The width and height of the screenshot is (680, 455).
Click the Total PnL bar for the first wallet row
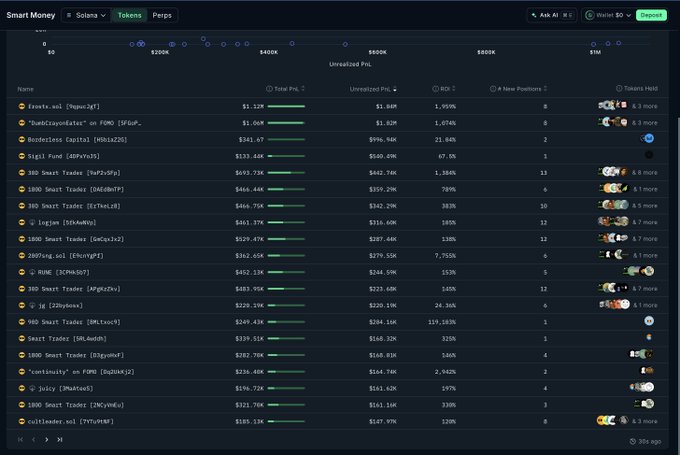[x=286, y=106]
